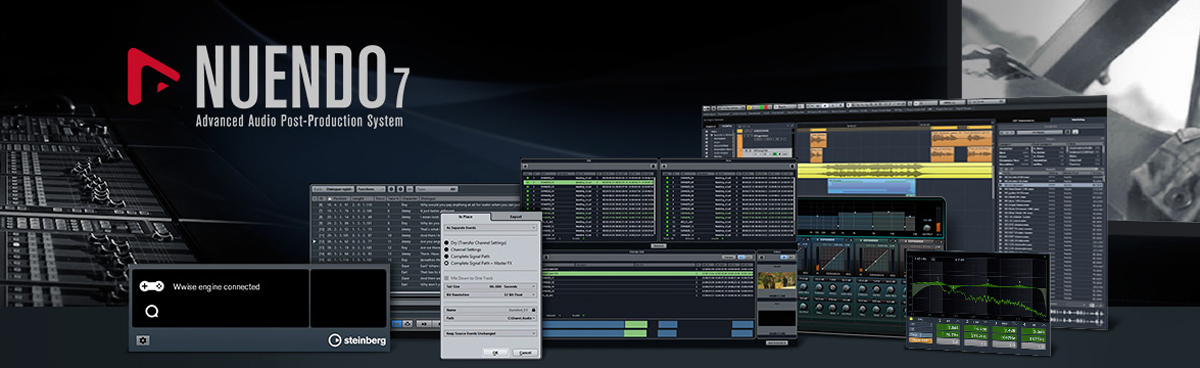1200x368 pixels.
Task: Click the lock icon beside Name field
Action: (533, 310)
